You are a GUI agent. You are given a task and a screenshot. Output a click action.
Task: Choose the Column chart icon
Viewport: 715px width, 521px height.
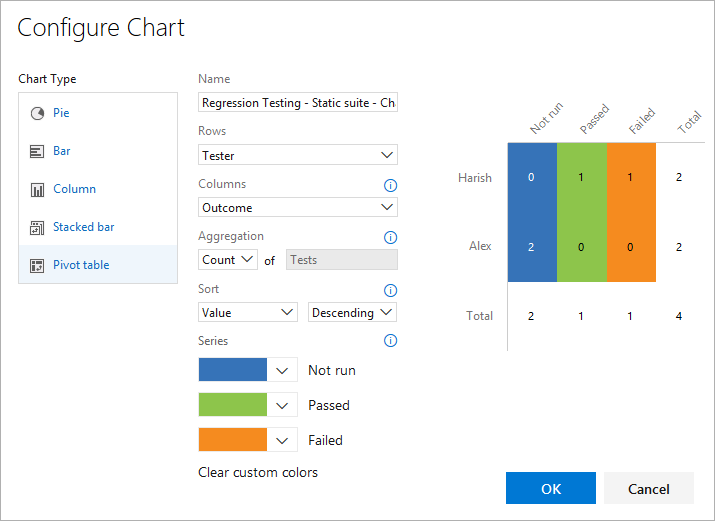point(37,189)
